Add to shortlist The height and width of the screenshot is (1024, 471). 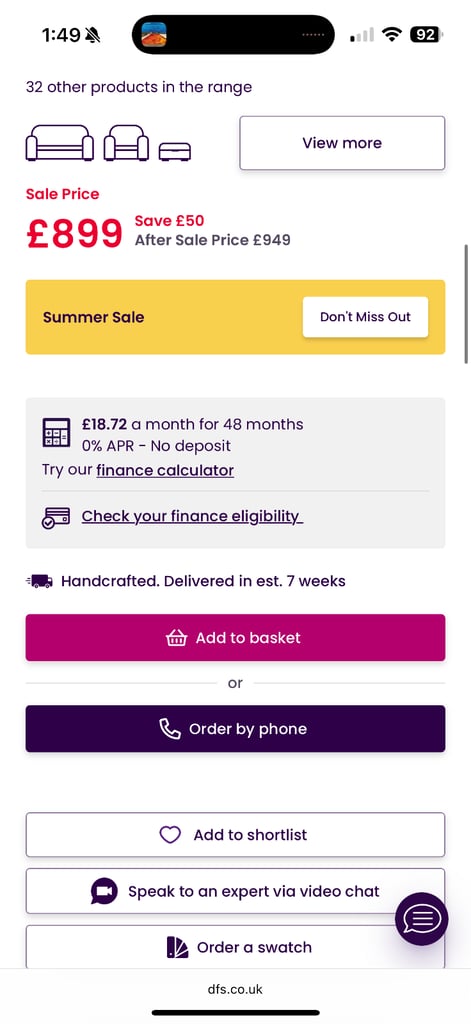235,835
